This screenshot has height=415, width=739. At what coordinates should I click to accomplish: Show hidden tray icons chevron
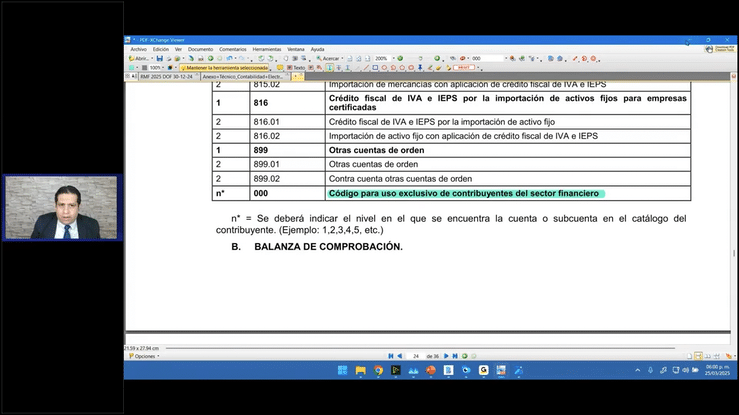click(638, 370)
